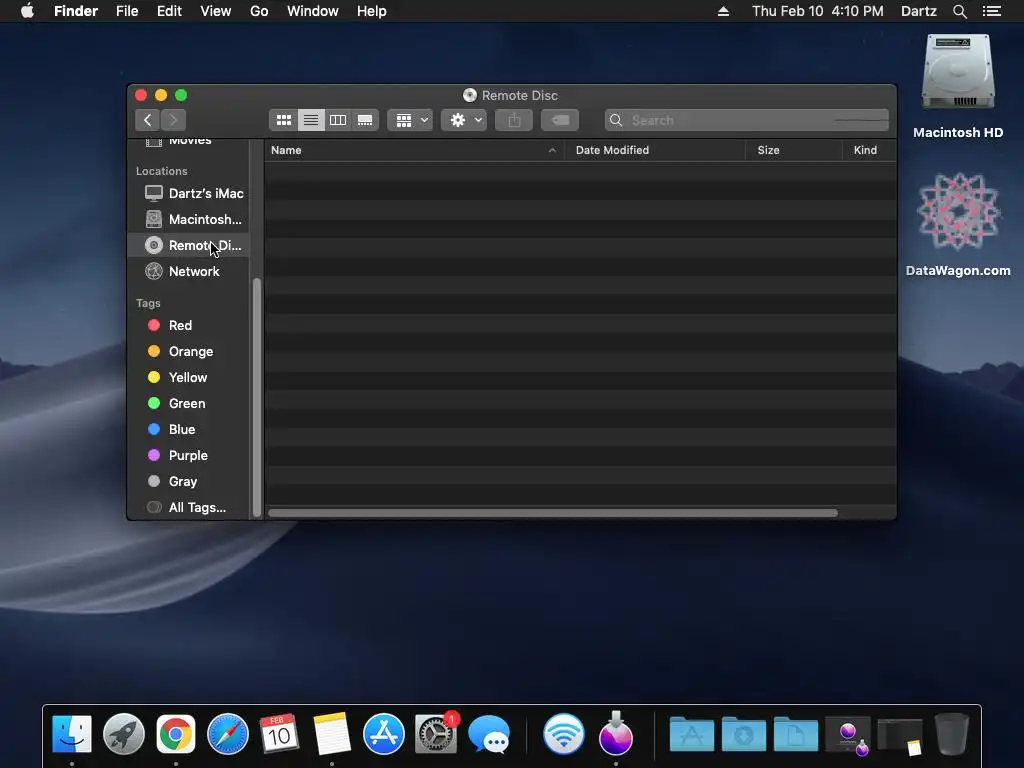The height and width of the screenshot is (768, 1024).
Task: Open the Downloads folder in Dock
Action: tap(744, 734)
